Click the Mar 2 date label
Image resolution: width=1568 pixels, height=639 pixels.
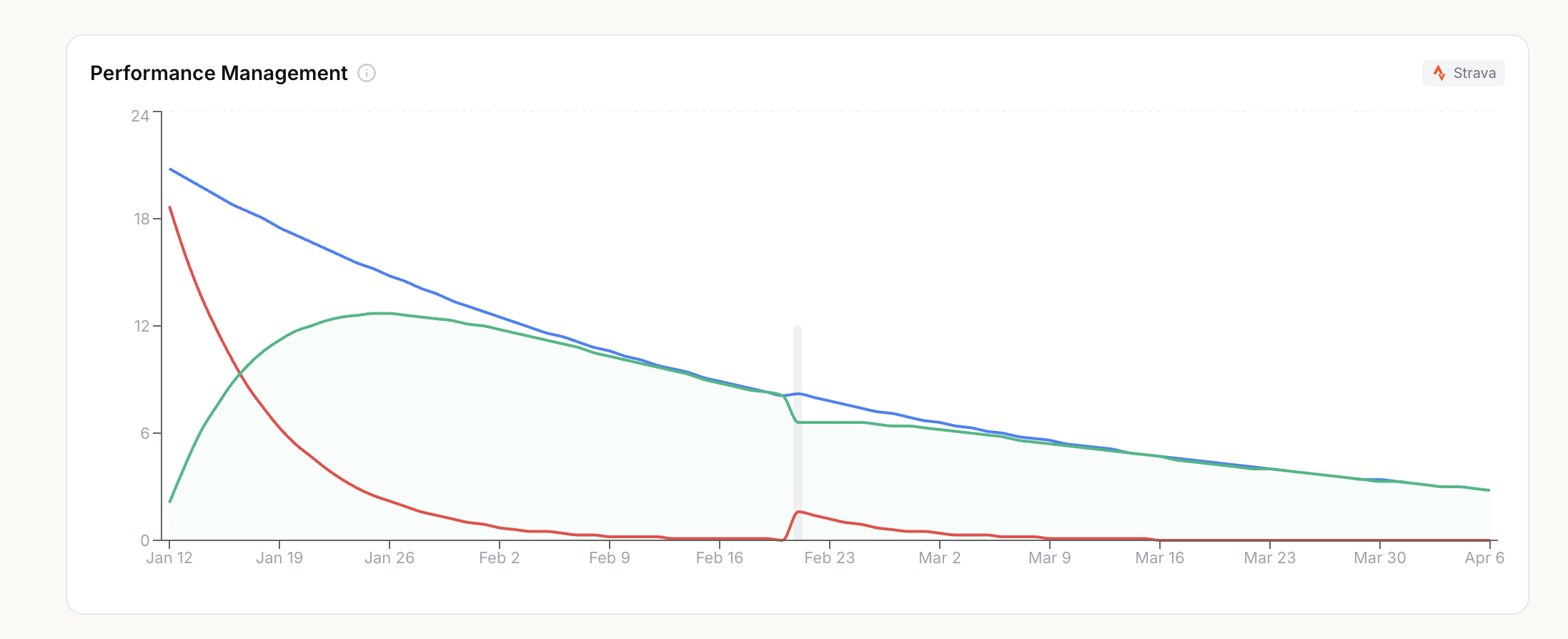tap(940, 558)
